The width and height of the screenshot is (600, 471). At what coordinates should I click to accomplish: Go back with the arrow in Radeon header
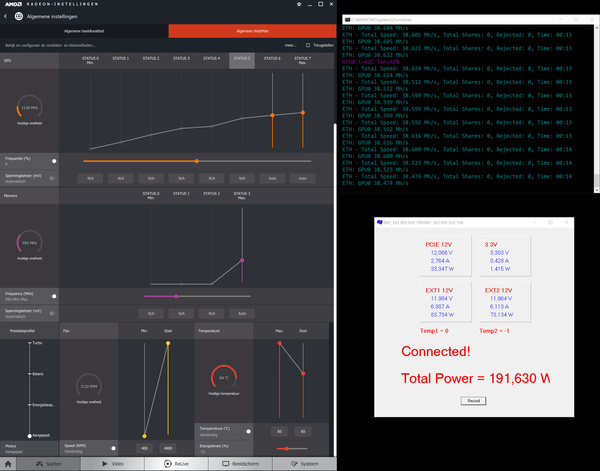(x=5, y=16)
